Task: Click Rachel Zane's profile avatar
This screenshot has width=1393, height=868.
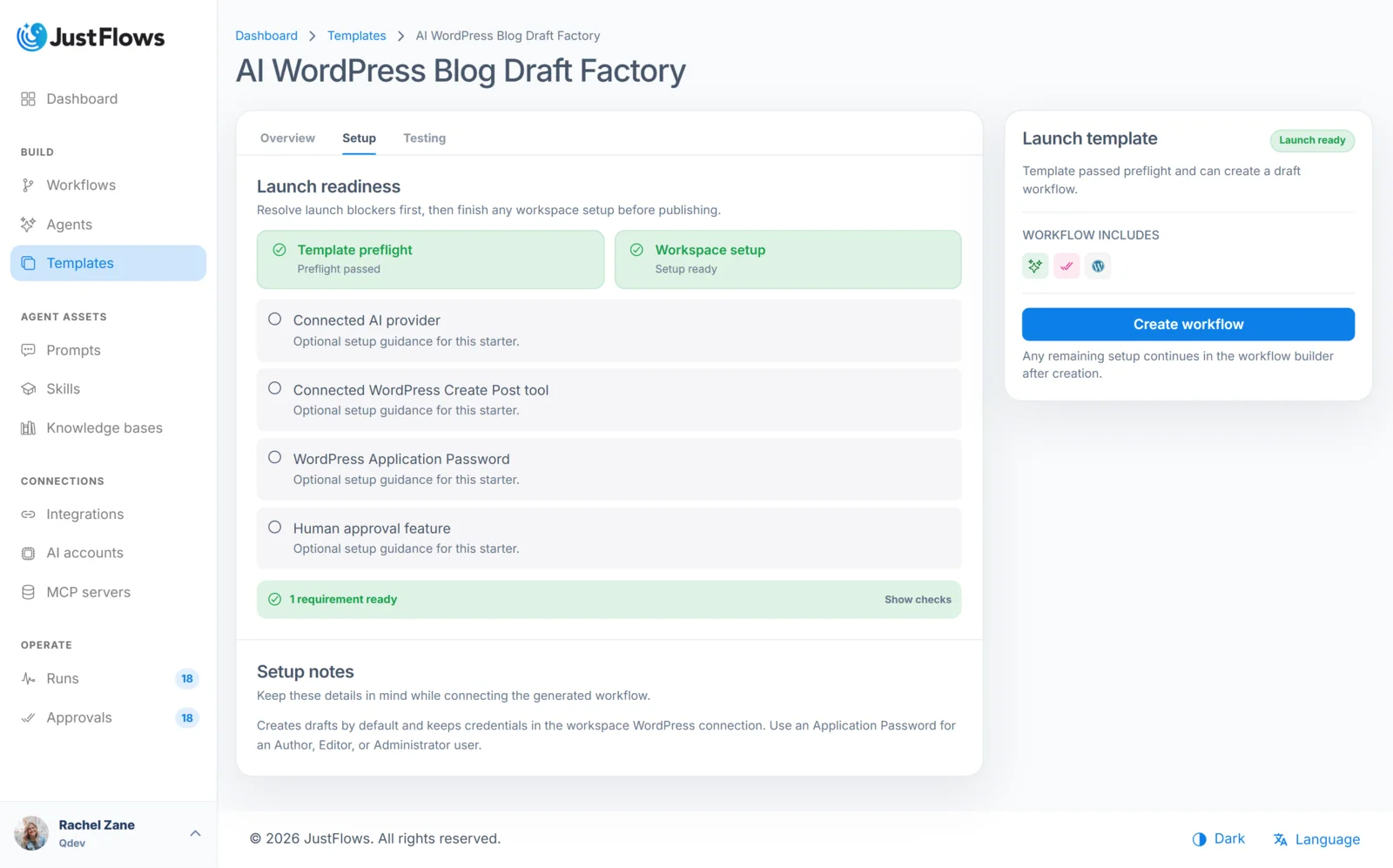Action: point(31,833)
